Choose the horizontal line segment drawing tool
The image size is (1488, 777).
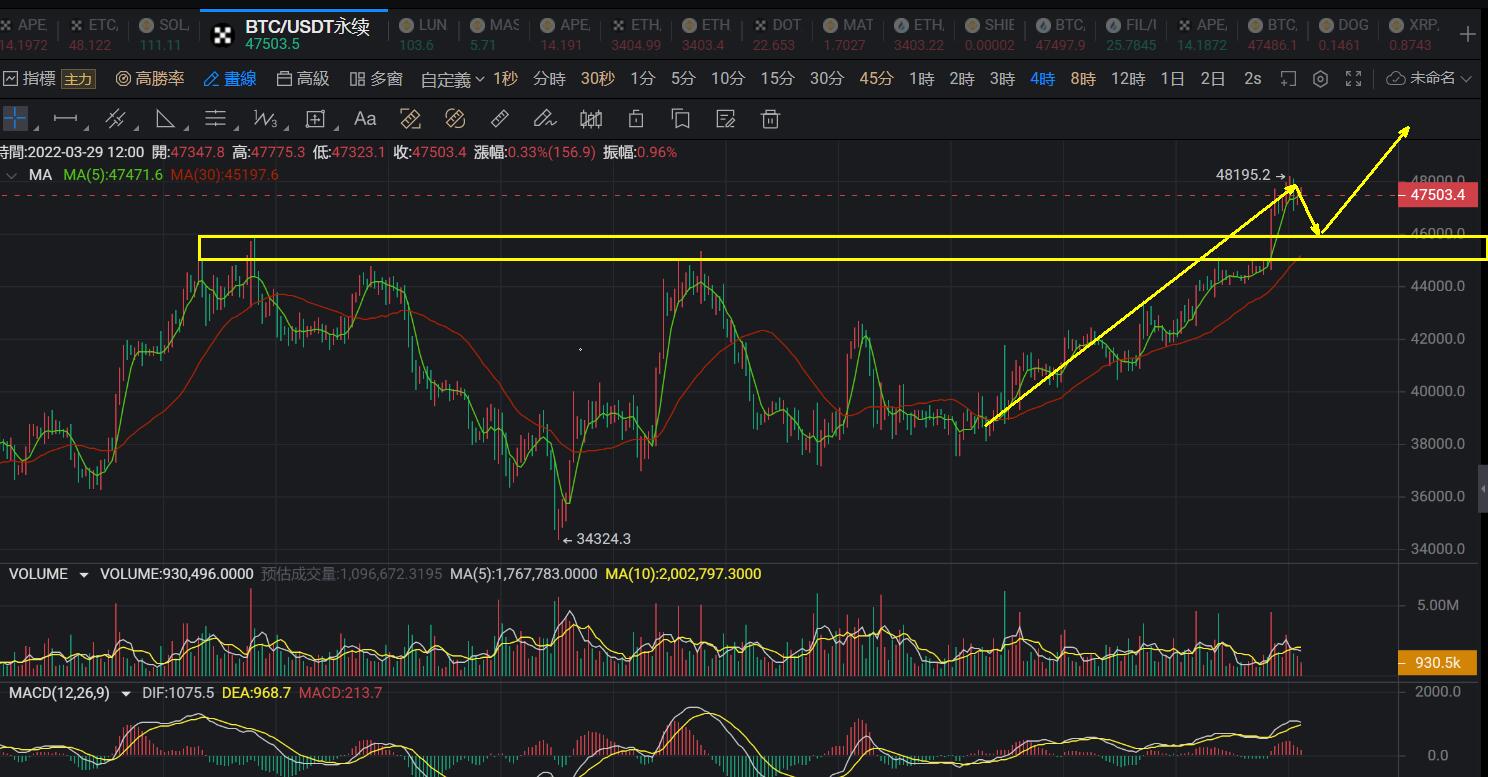65,119
